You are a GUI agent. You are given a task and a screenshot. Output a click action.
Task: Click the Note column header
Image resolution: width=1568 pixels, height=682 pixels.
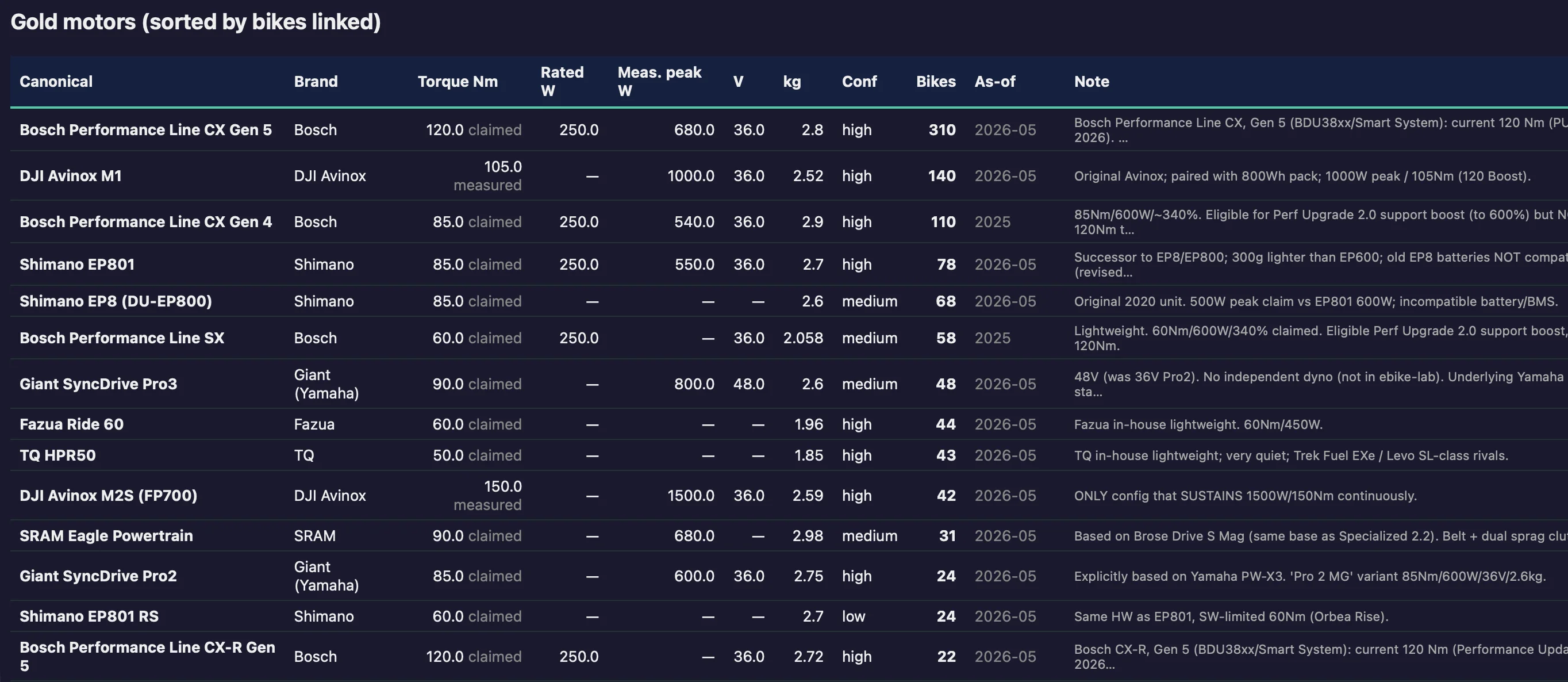(1092, 82)
